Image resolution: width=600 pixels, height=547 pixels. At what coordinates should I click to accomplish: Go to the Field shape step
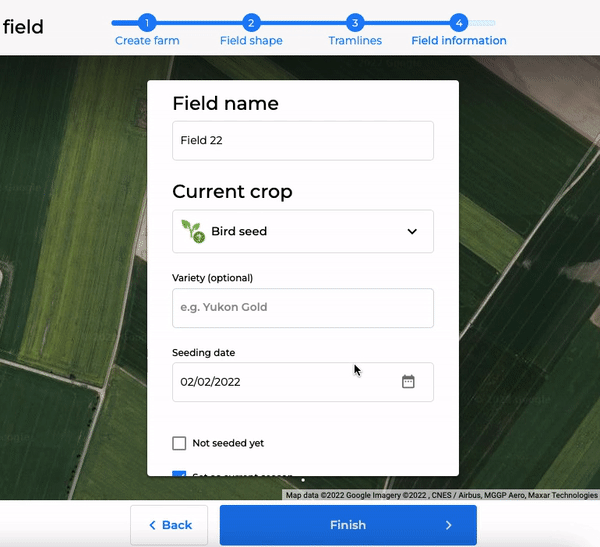point(251,41)
